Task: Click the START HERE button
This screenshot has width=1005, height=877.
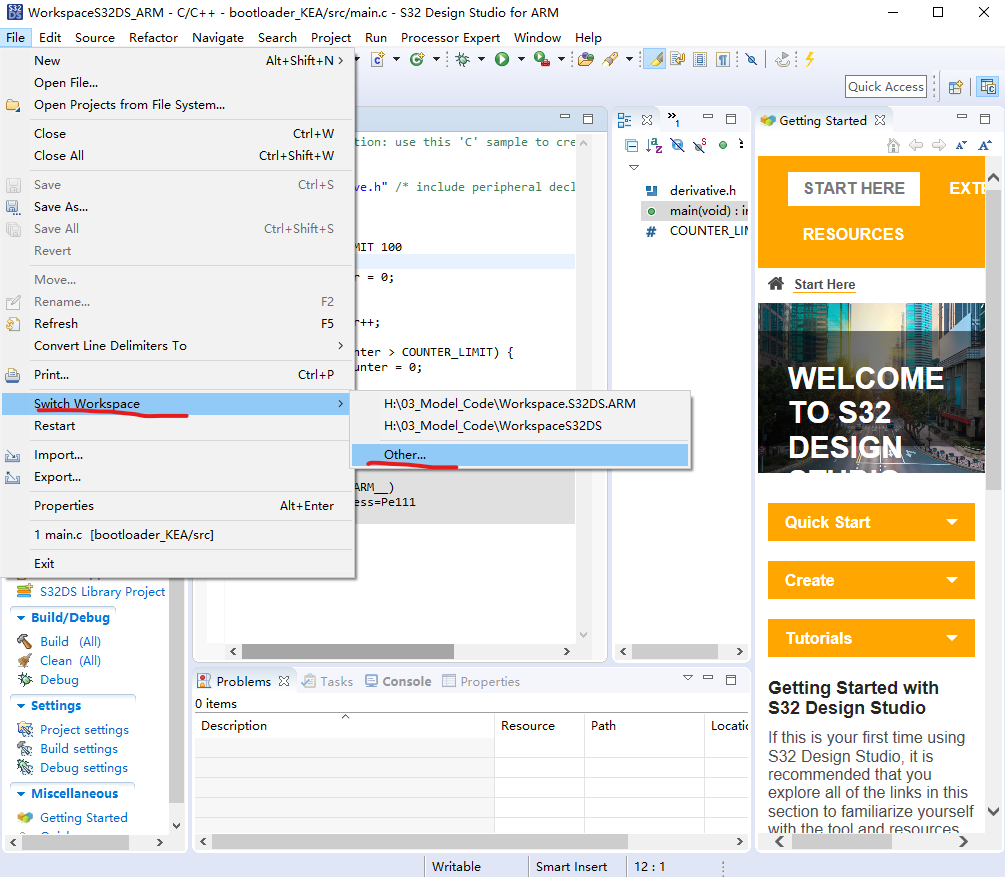Action: [x=854, y=188]
